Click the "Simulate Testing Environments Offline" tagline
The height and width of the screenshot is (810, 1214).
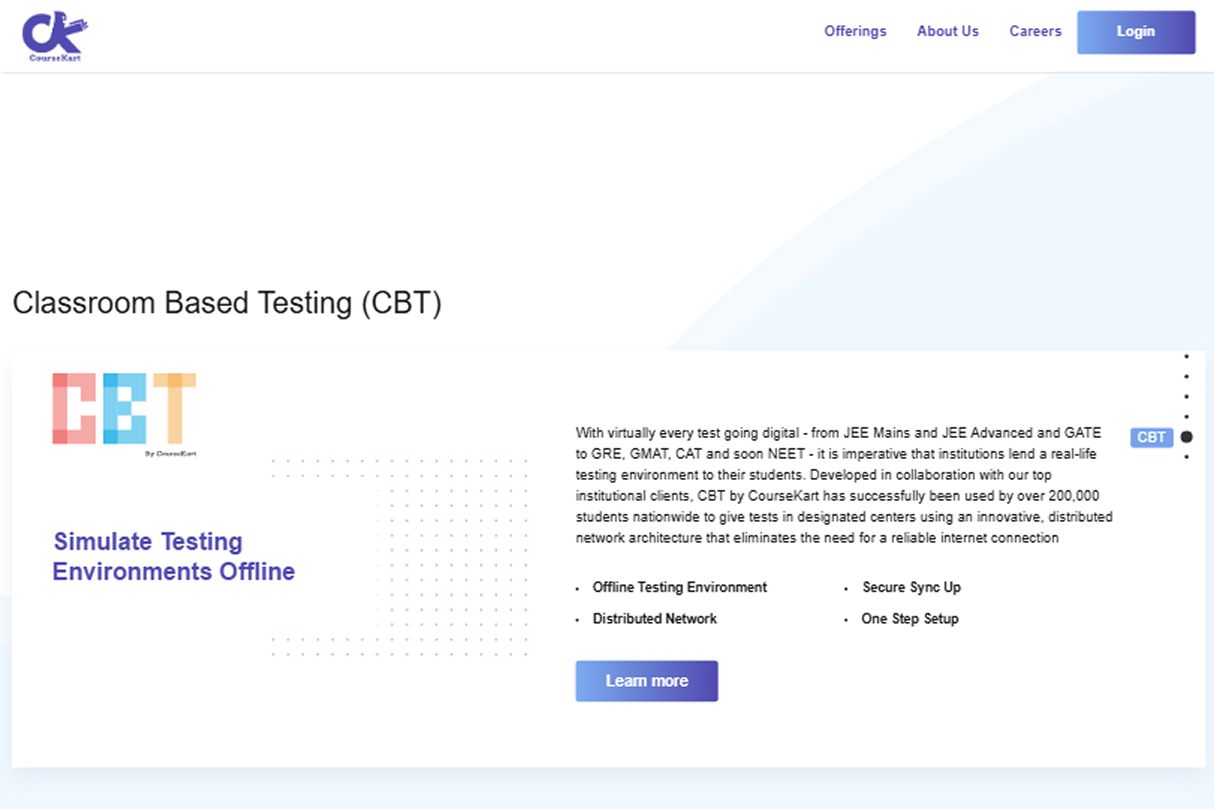point(174,556)
